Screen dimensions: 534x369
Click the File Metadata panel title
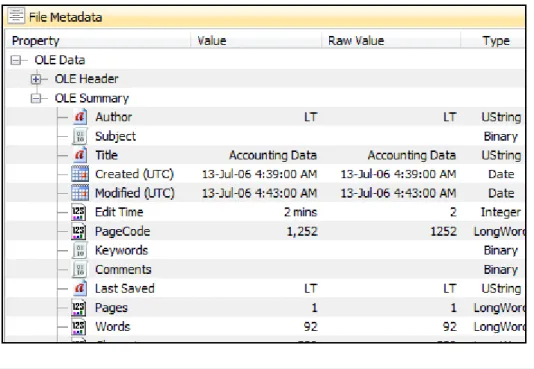(x=65, y=17)
